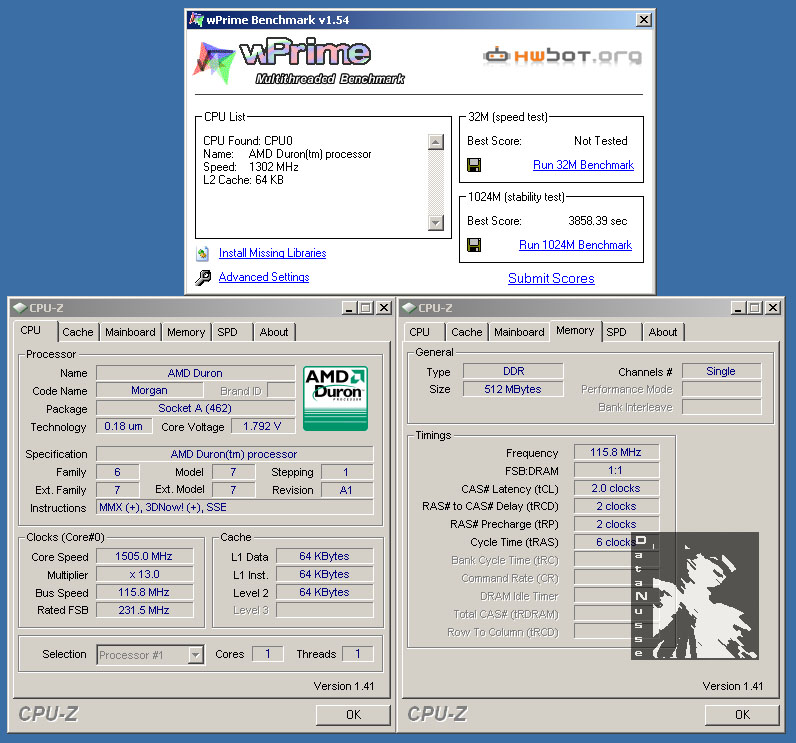Click left CPU-Z window title icon
This screenshot has width=796, height=743.
pos(20,308)
